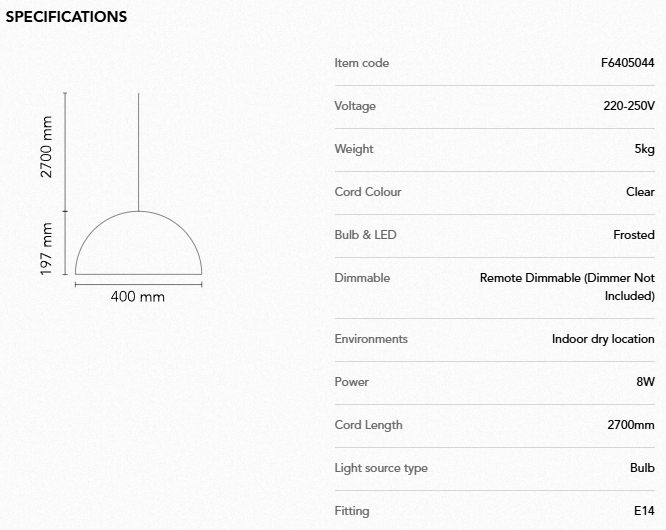This screenshot has height=530, width=666.
Task: Click the pendant lamp dome diagram
Action: pyautogui.click(x=139, y=245)
